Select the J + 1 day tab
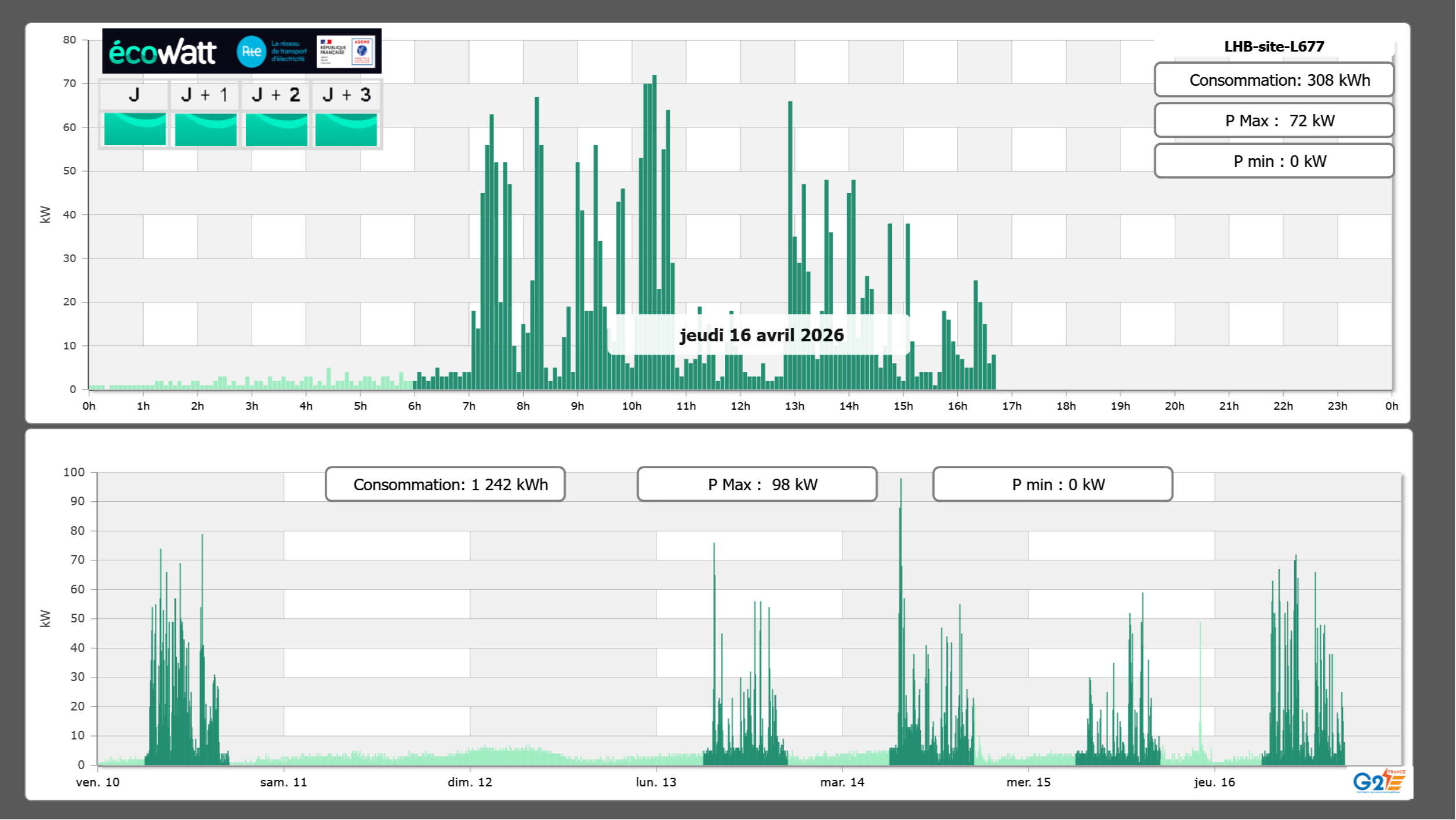This screenshot has width=1456, height=820. (x=205, y=95)
